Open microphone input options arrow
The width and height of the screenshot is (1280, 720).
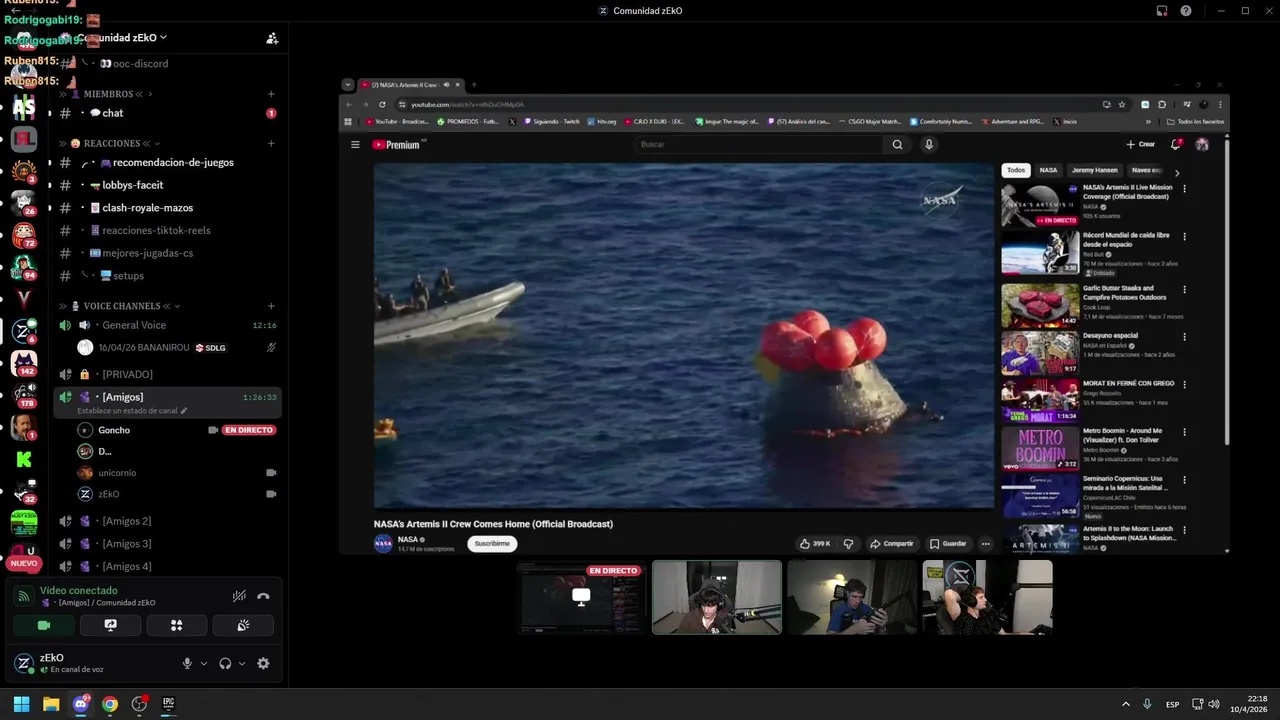[x=204, y=663]
